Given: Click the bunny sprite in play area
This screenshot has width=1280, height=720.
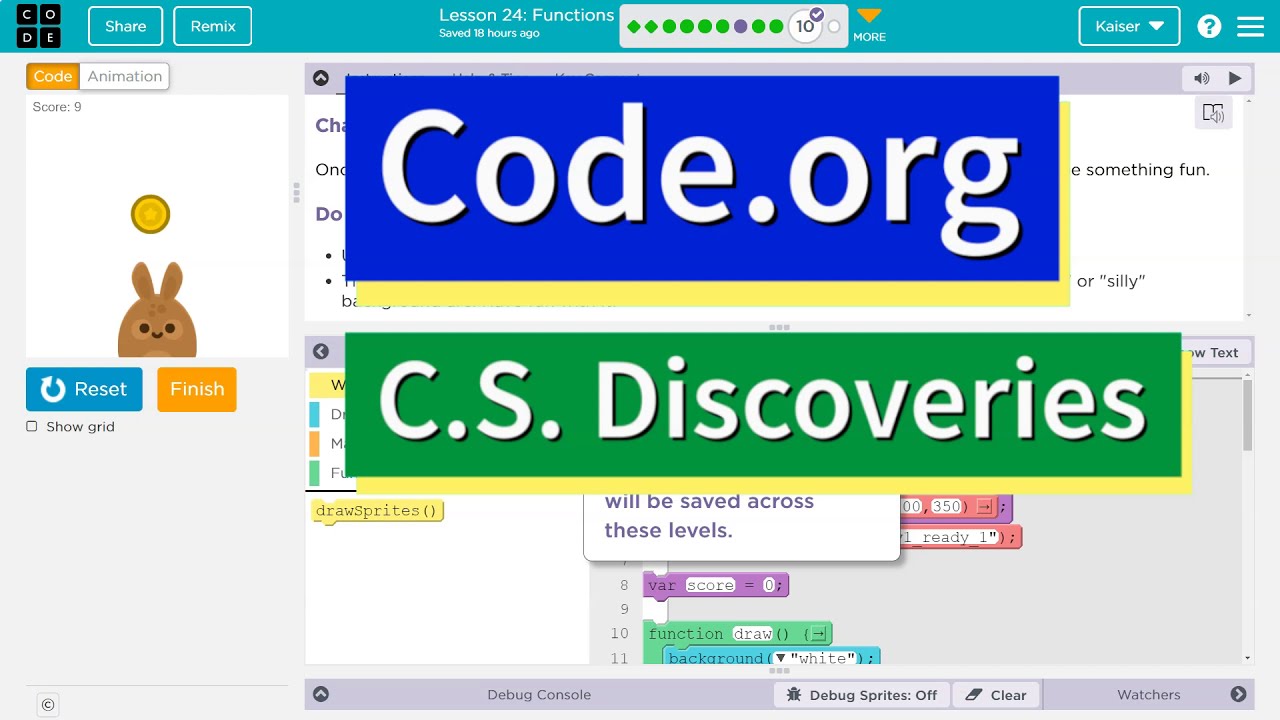Looking at the screenshot, I should tap(157, 310).
